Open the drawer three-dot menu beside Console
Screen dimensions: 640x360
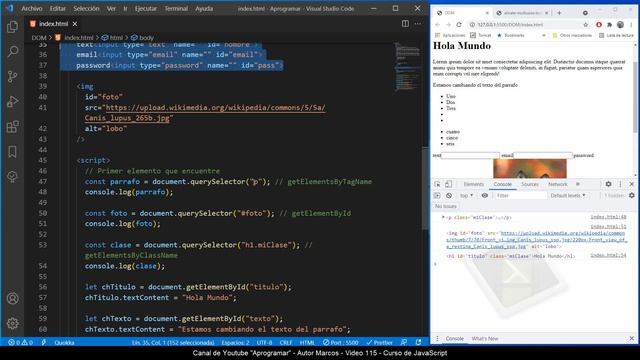437,338
